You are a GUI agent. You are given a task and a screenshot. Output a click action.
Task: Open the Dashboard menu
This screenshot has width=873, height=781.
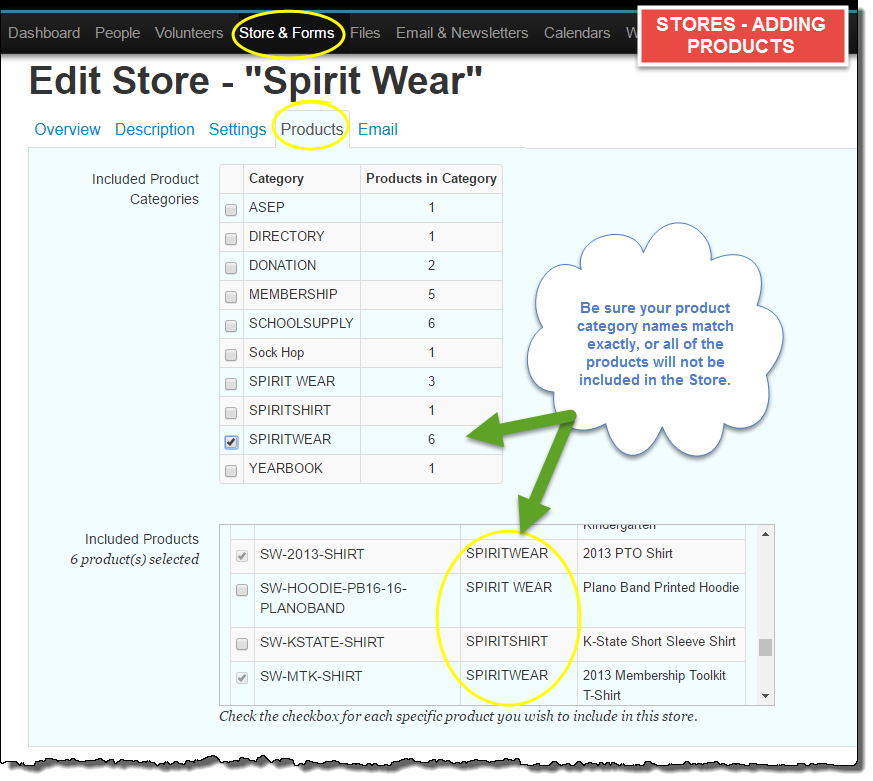click(x=44, y=33)
